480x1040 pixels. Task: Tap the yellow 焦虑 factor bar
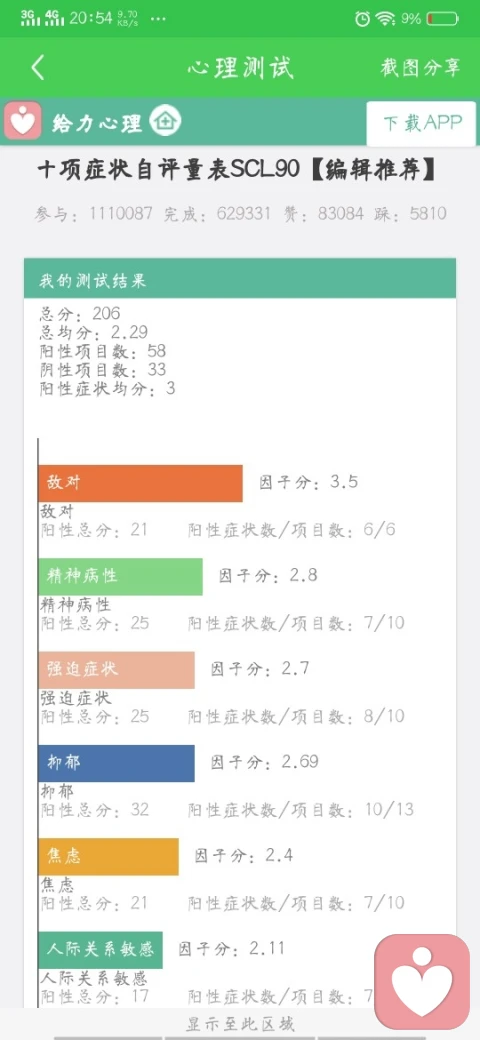(x=109, y=856)
